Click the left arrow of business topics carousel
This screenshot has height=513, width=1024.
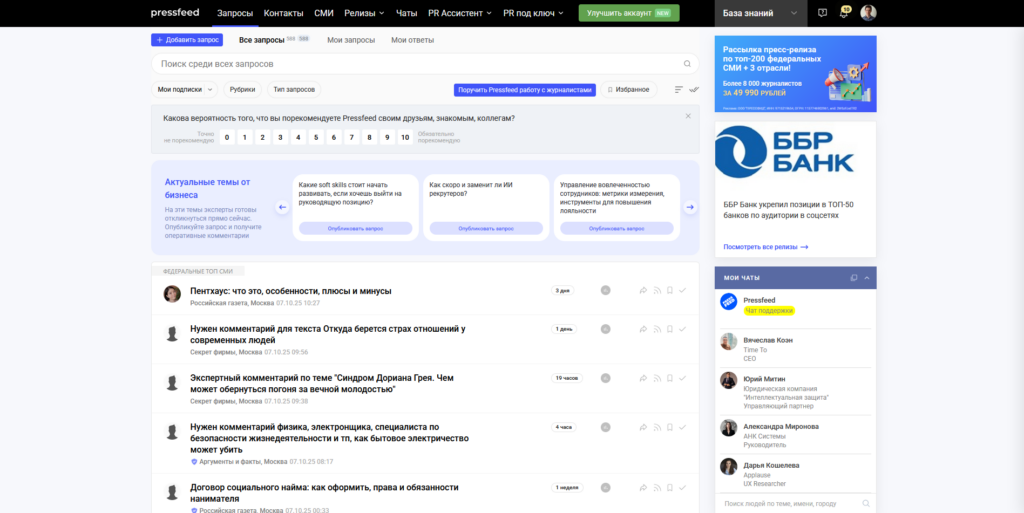click(x=282, y=208)
